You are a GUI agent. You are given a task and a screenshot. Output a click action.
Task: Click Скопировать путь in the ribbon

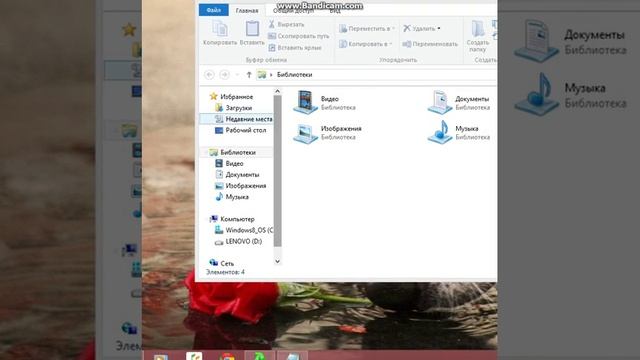299,36
